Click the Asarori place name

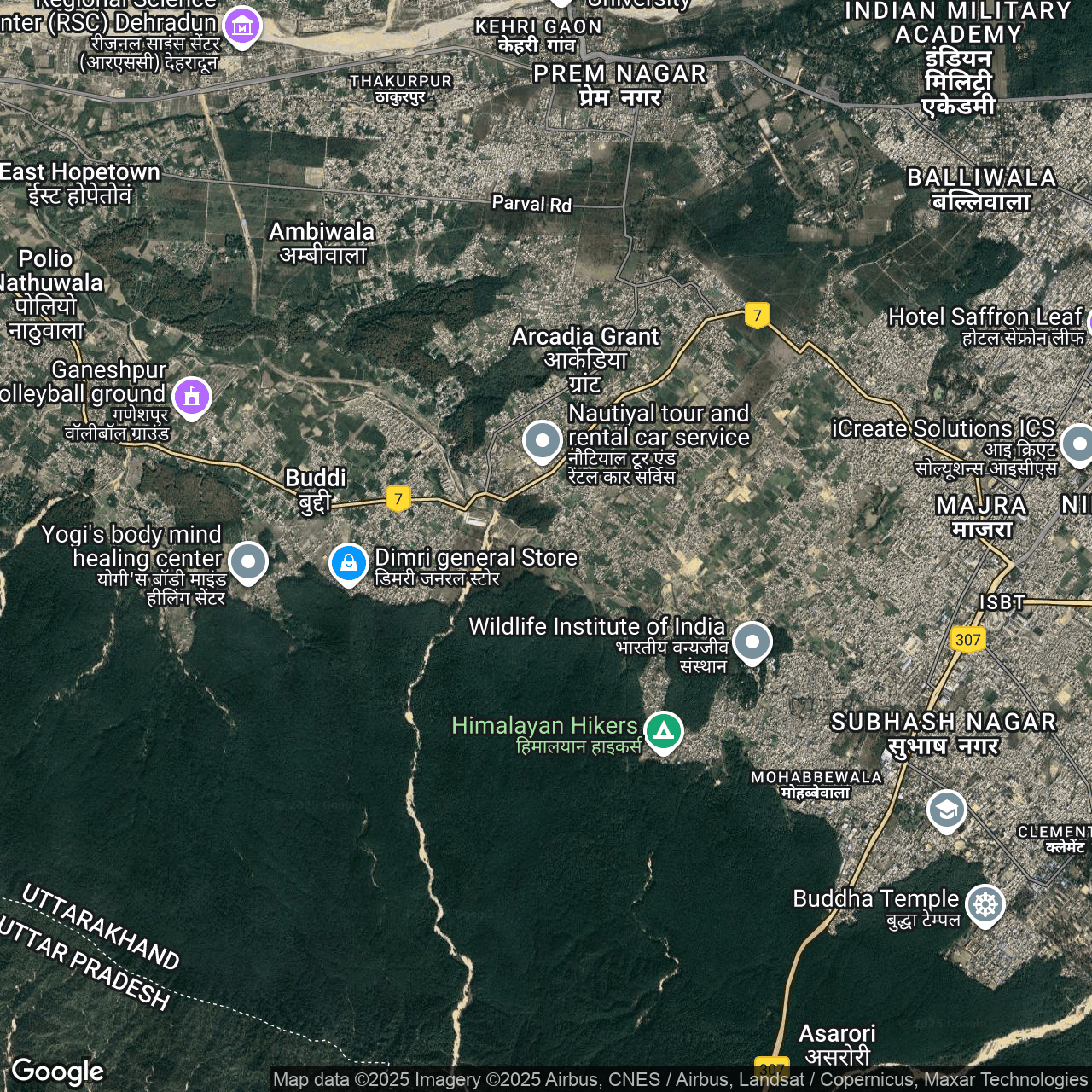(x=837, y=1034)
